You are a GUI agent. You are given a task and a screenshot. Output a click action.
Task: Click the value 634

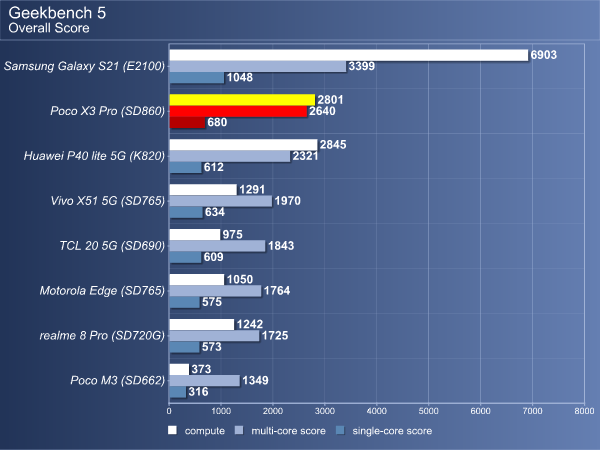215,212
